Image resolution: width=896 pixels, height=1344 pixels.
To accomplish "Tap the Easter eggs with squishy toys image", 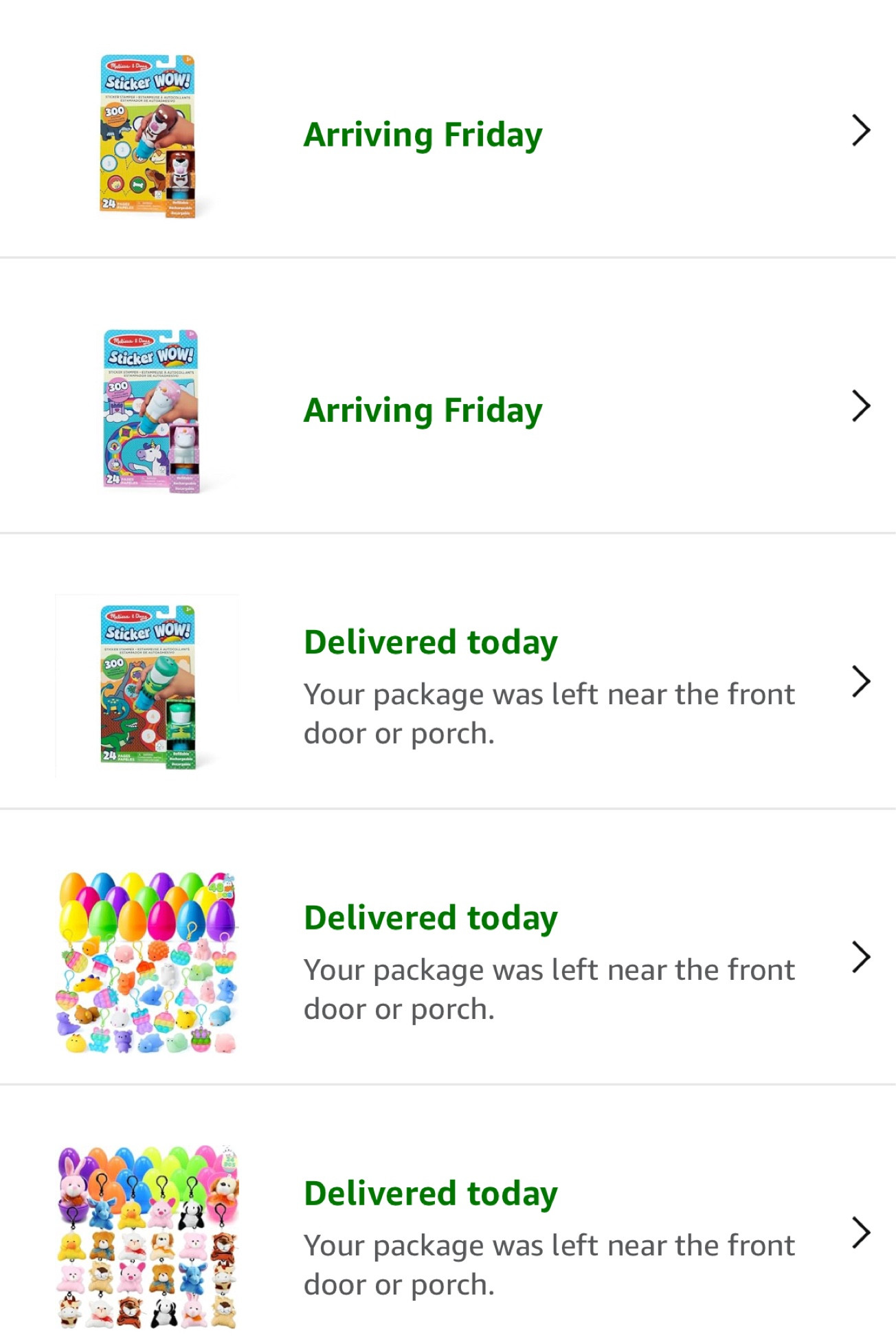I will coord(147,962).
